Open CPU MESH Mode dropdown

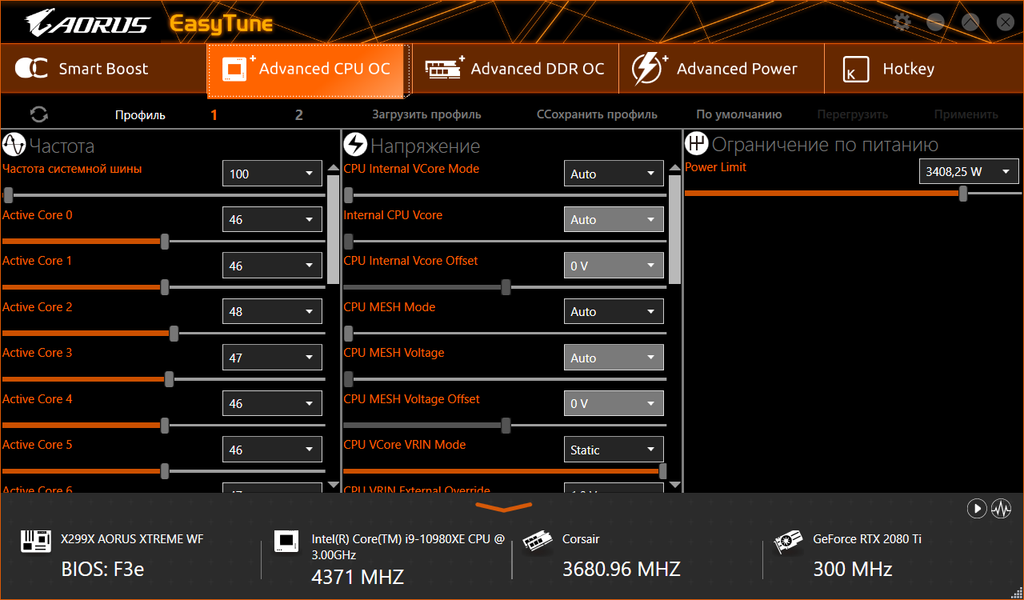(613, 311)
